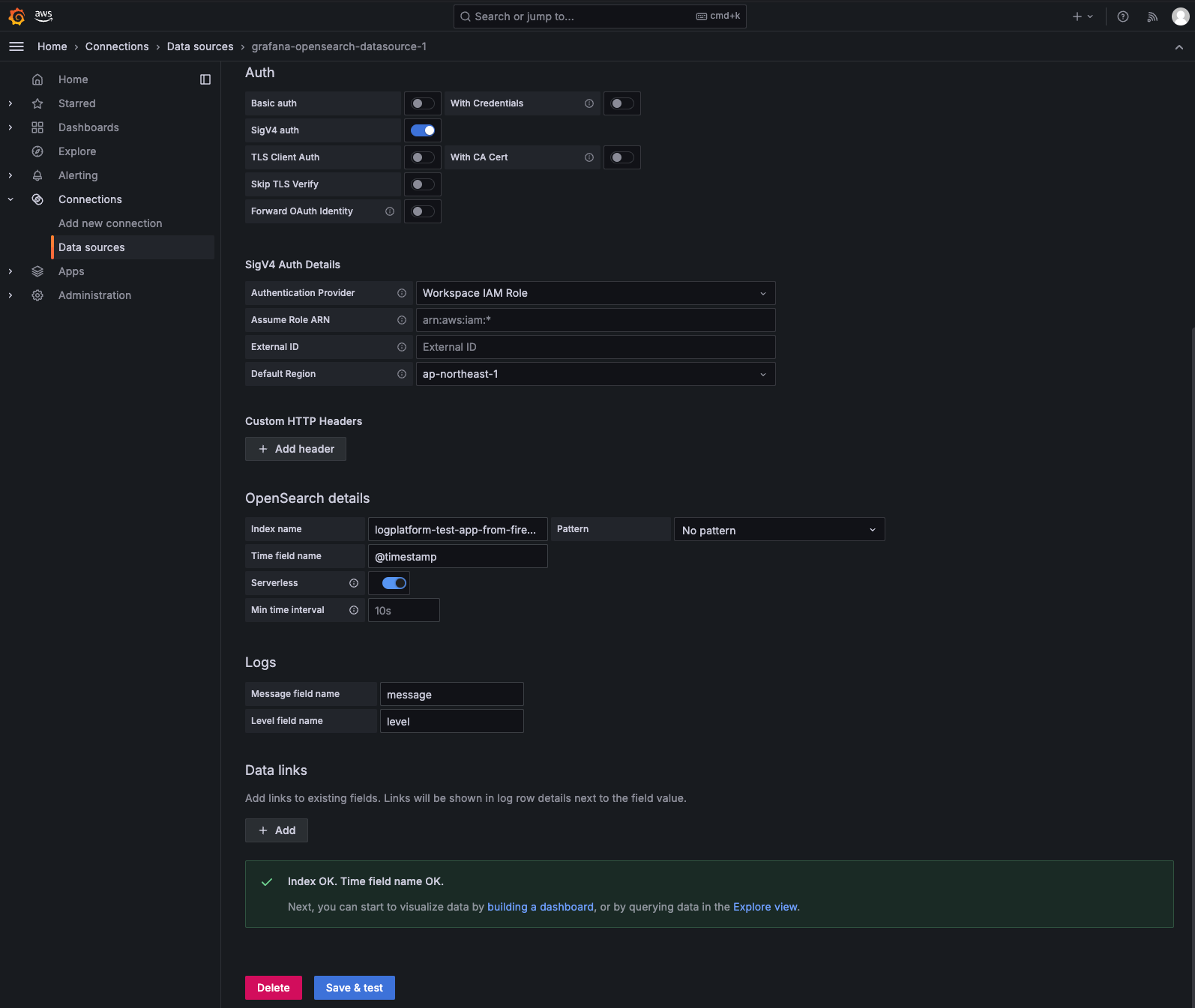Show info tooltip for Default Region

[402, 374]
